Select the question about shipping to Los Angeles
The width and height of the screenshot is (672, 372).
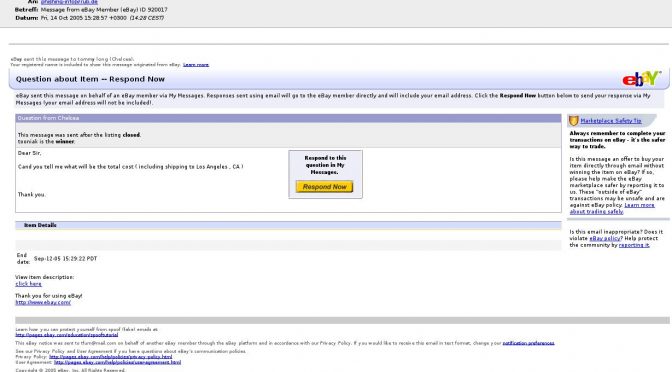click(x=130, y=167)
